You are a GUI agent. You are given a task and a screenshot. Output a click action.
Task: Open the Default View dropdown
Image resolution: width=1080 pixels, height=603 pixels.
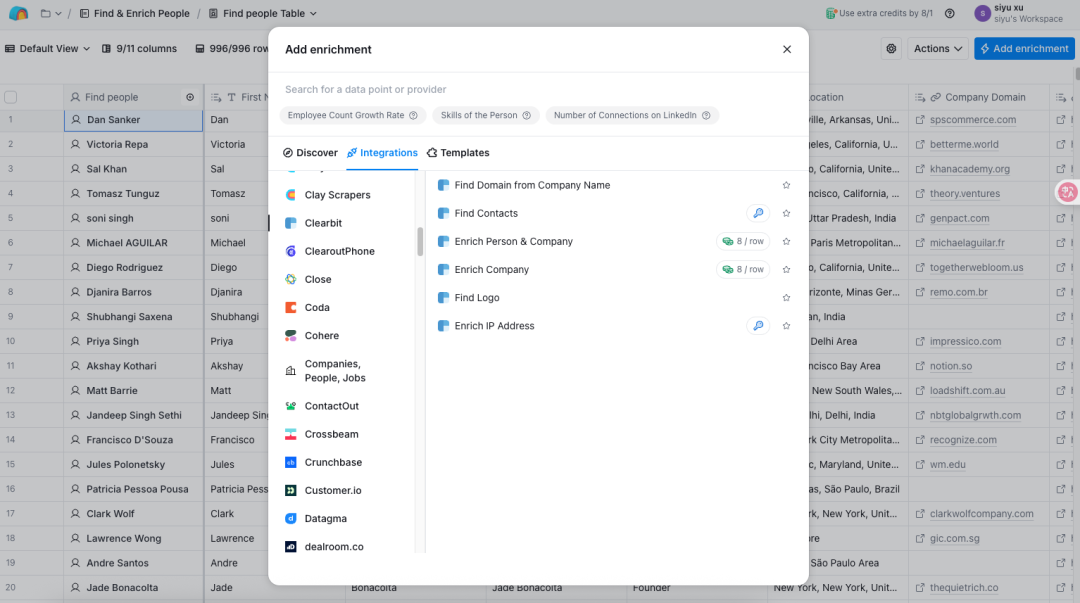(48, 49)
